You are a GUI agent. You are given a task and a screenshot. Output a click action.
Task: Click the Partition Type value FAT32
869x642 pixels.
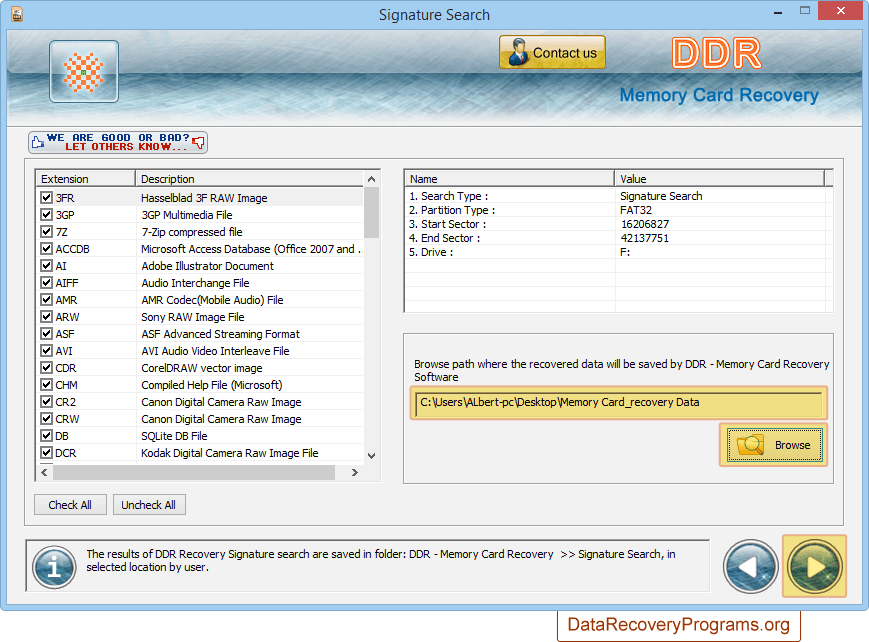[636, 210]
